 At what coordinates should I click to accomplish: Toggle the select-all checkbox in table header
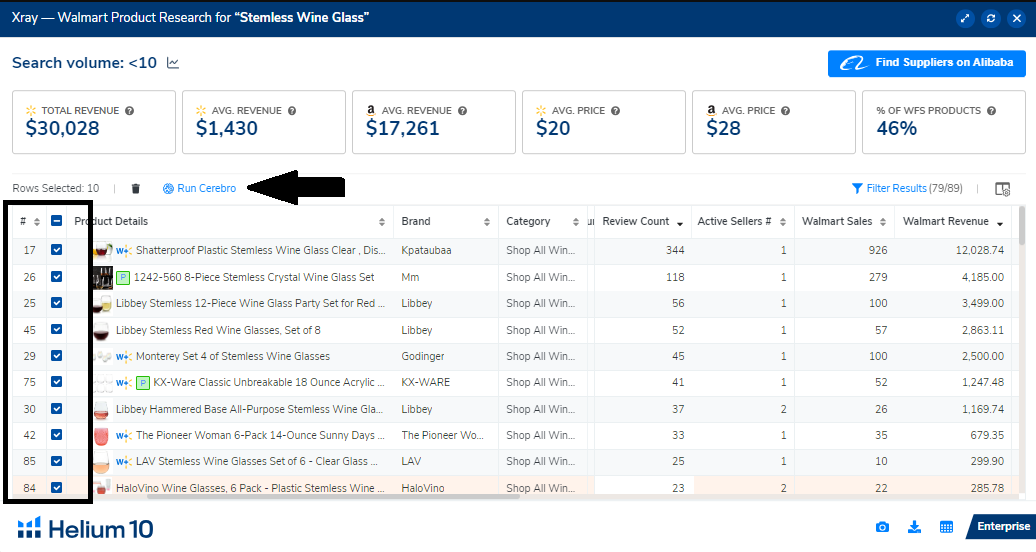click(x=57, y=221)
